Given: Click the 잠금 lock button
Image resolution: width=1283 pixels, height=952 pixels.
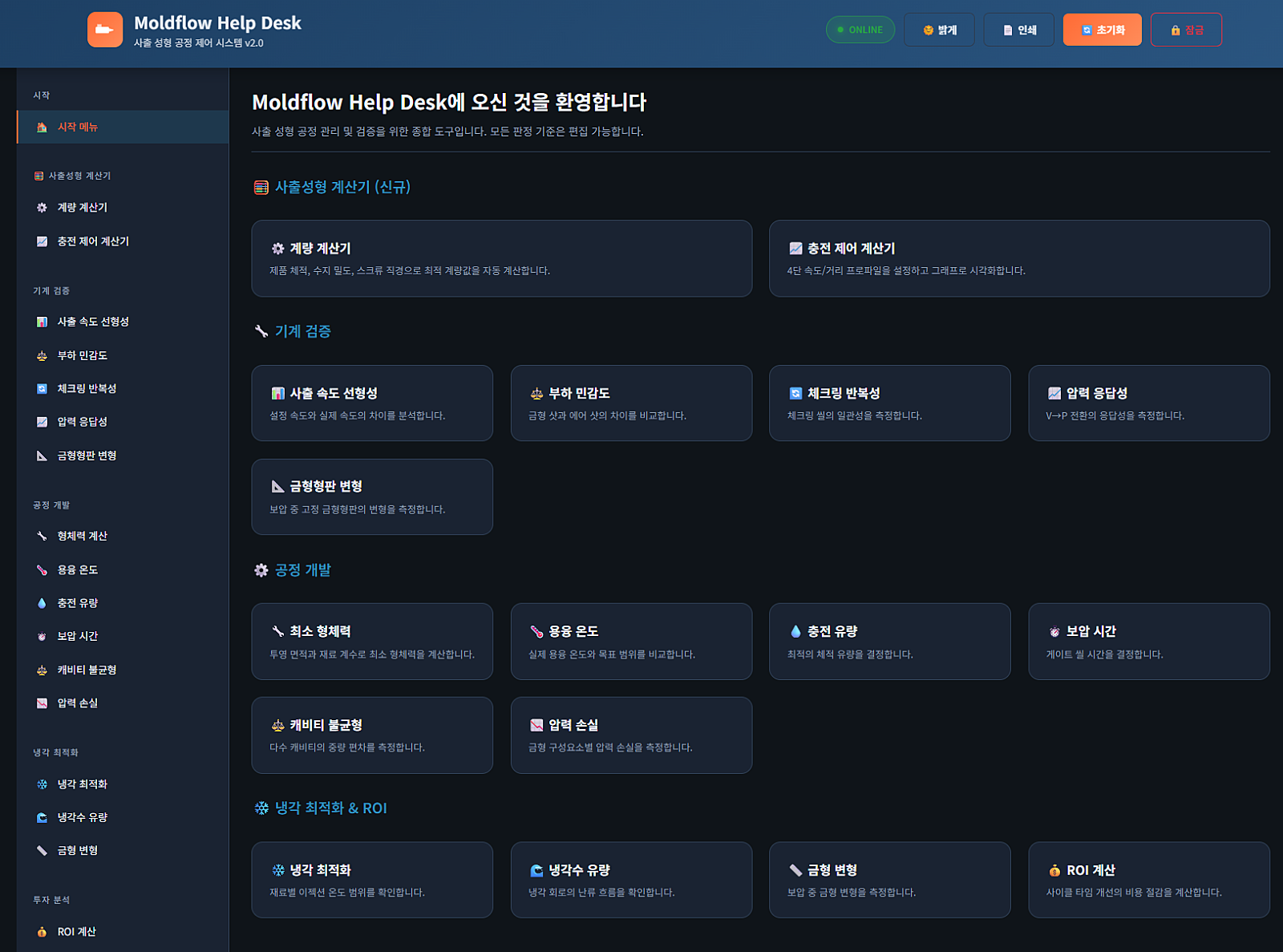Looking at the screenshot, I should (1186, 30).
